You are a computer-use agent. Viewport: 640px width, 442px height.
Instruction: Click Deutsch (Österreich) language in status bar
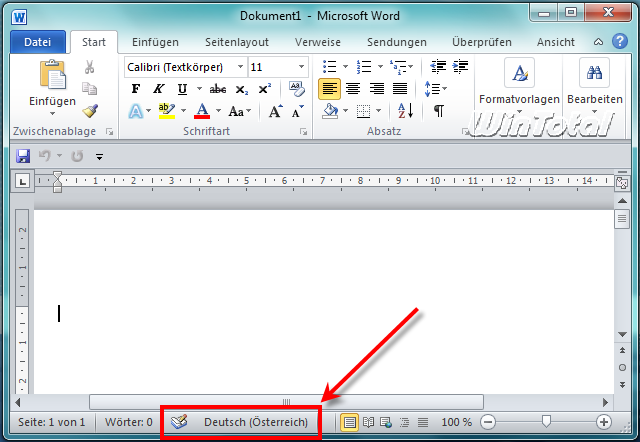pyautogui.click(x=256, y=422)
